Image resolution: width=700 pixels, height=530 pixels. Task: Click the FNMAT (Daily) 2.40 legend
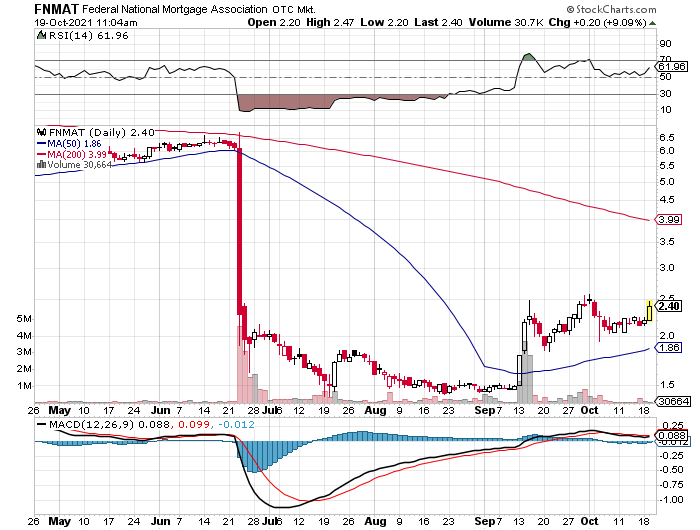[102, 133]
